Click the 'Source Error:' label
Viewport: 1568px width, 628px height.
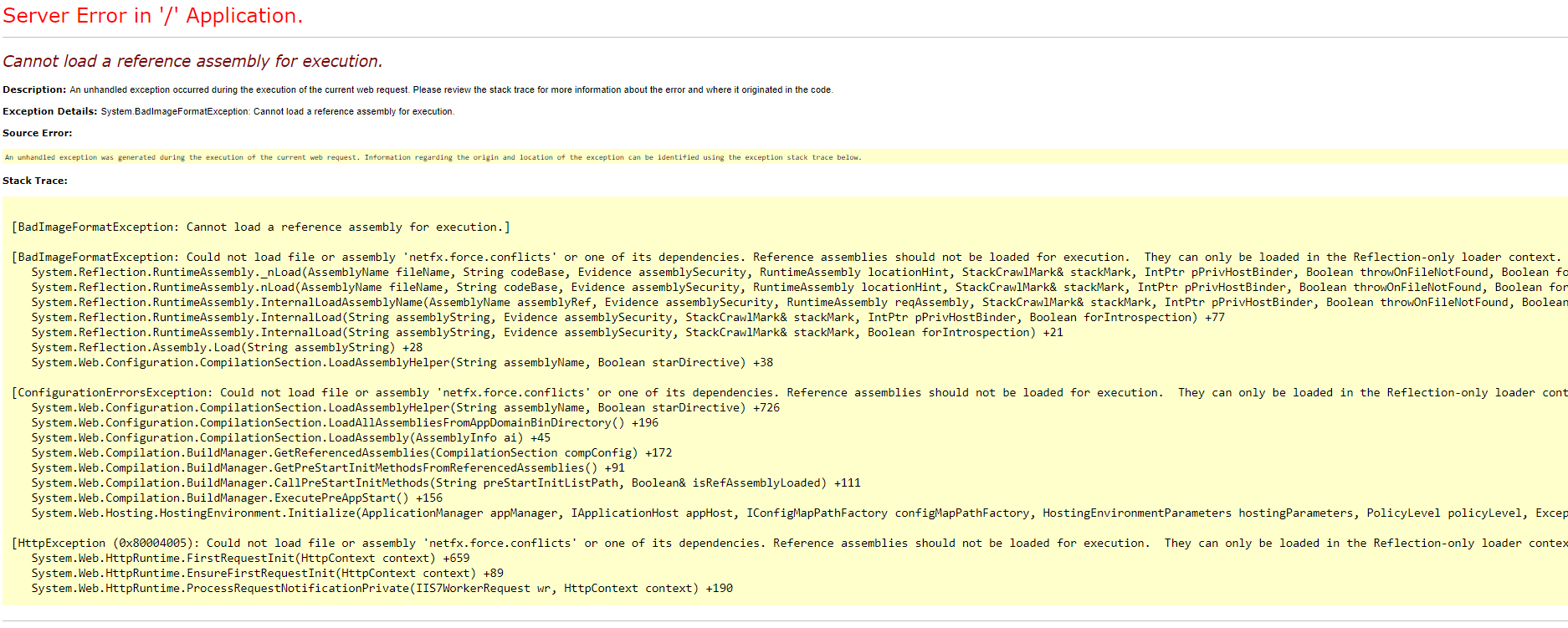coord(38,133)
